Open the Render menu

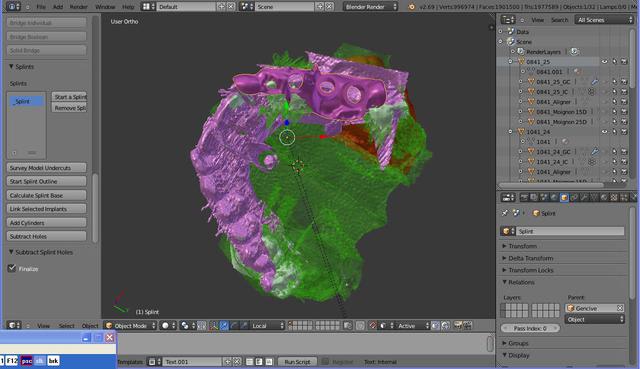tap(78, 7)
